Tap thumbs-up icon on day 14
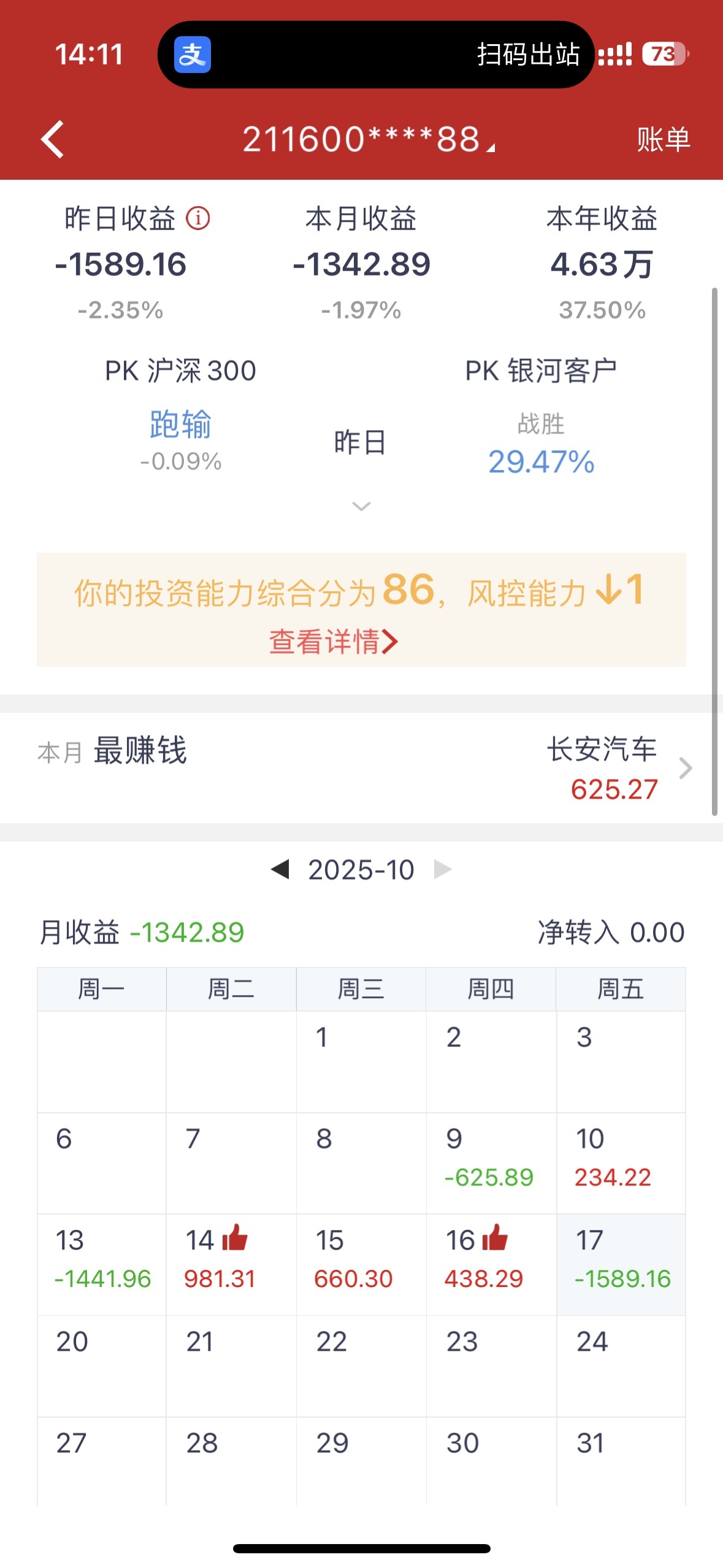Image resolution: width=723 pixels, height=1568 pixels. 235,1237
